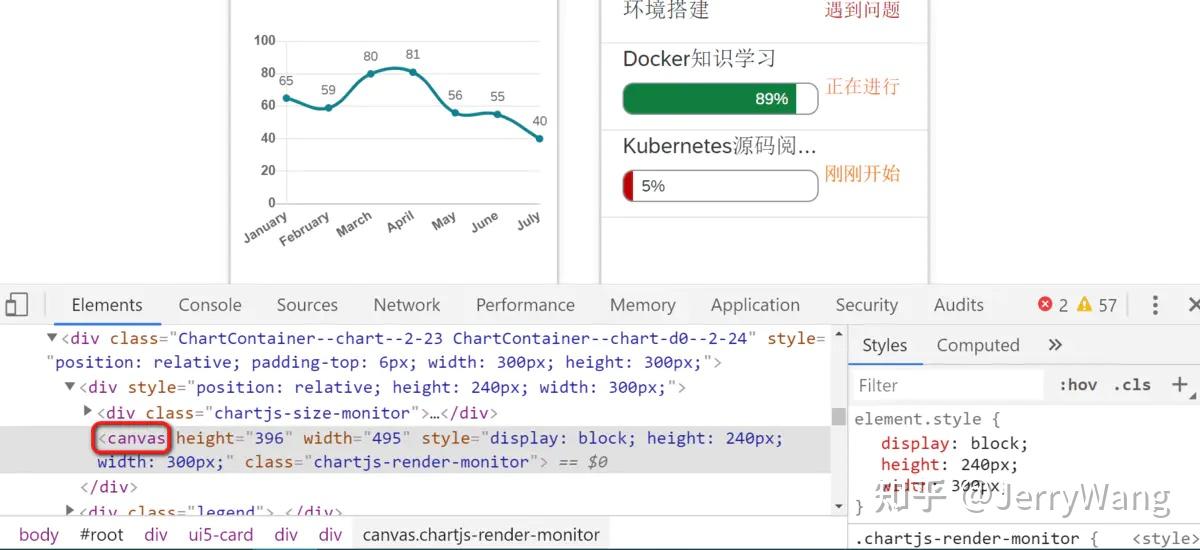Open the Performance tab
The width and height of the screenshot is (1200, 550).
525,305
